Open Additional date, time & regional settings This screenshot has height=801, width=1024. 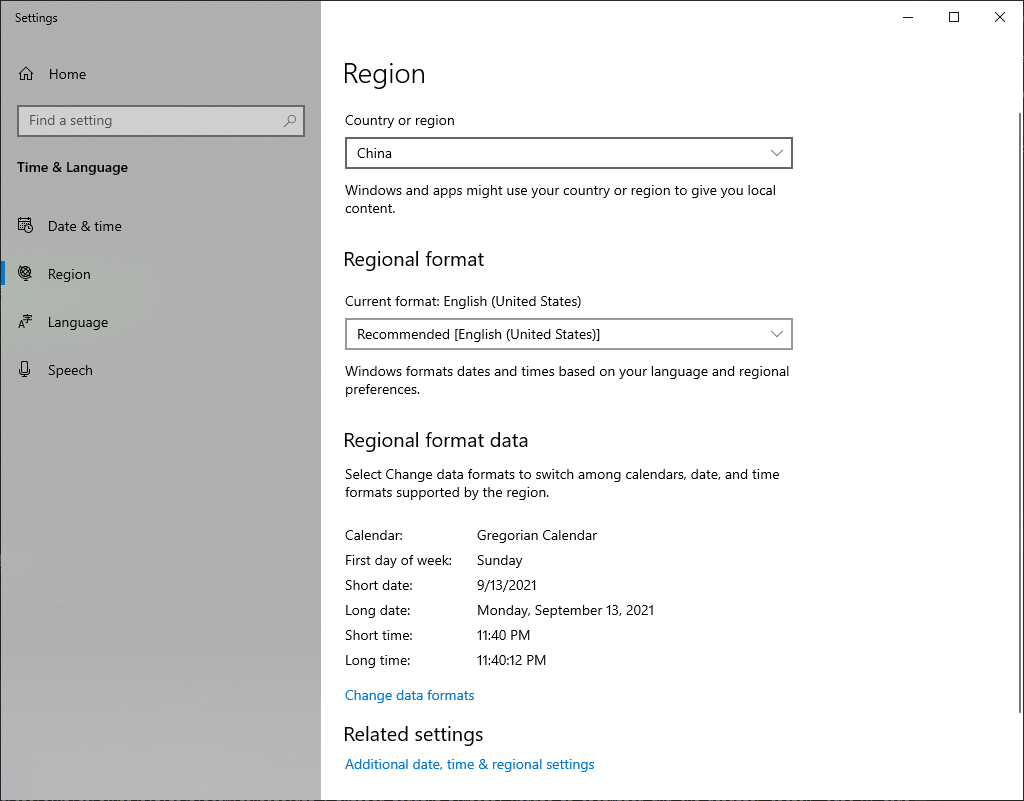pos(469,764)
